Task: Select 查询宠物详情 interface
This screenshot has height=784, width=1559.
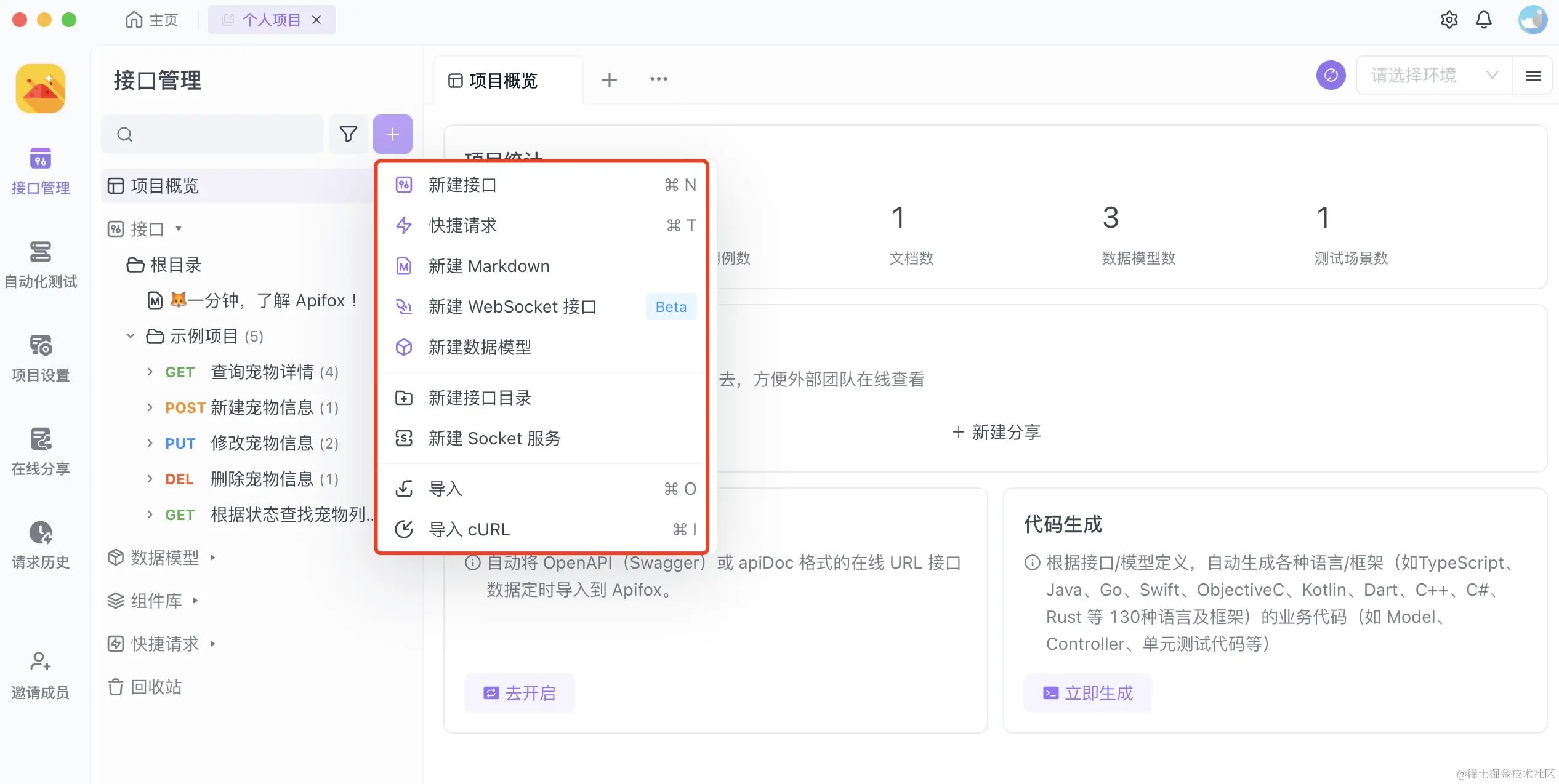Action: (262, 372)
